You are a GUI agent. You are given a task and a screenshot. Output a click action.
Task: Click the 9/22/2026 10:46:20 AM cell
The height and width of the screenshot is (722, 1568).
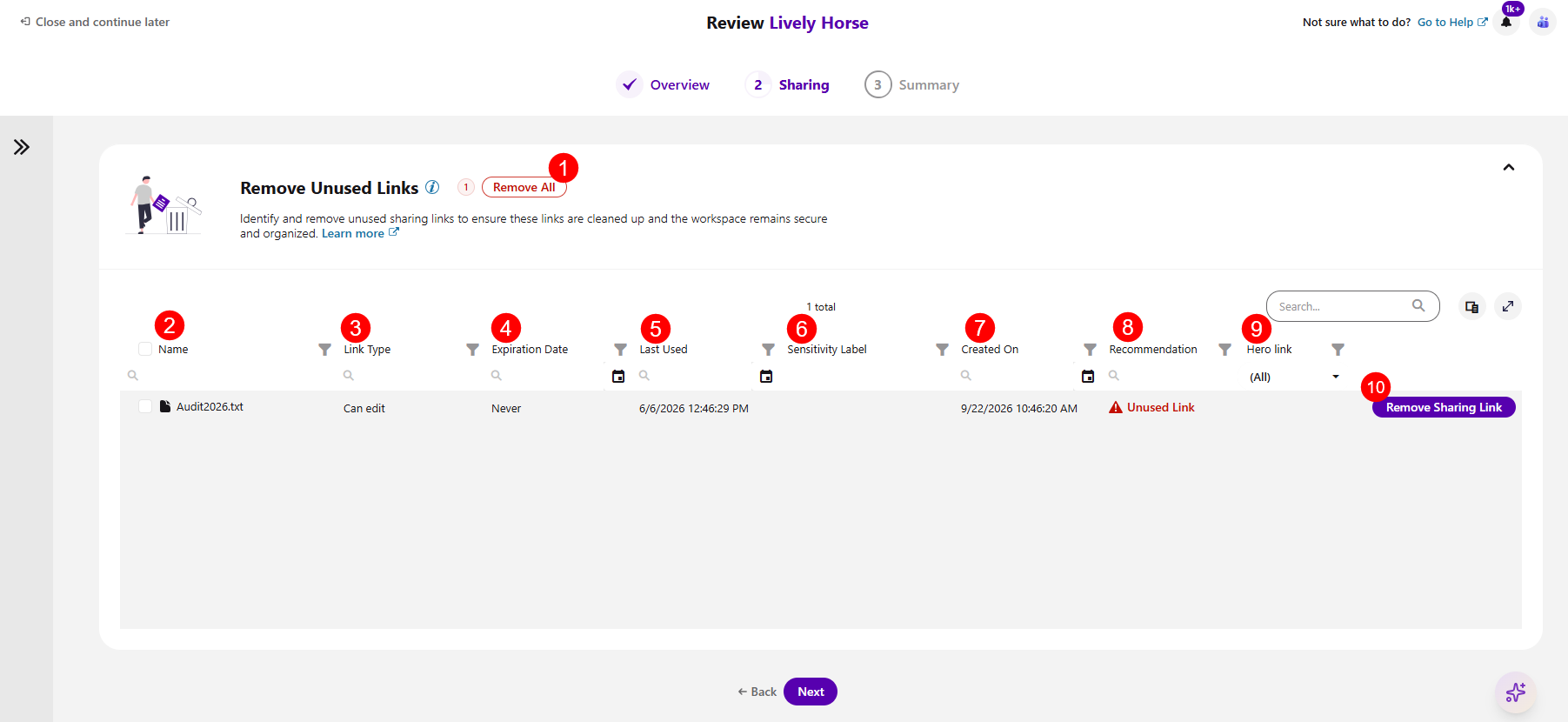[x=1019, y=408]
